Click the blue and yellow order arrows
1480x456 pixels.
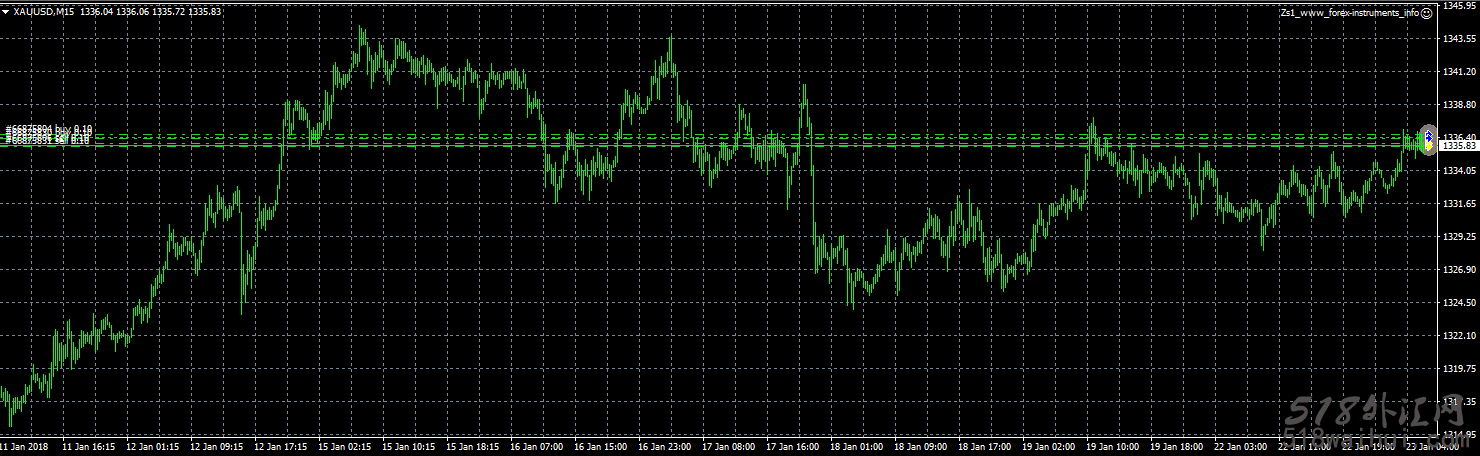point(1428,140)
